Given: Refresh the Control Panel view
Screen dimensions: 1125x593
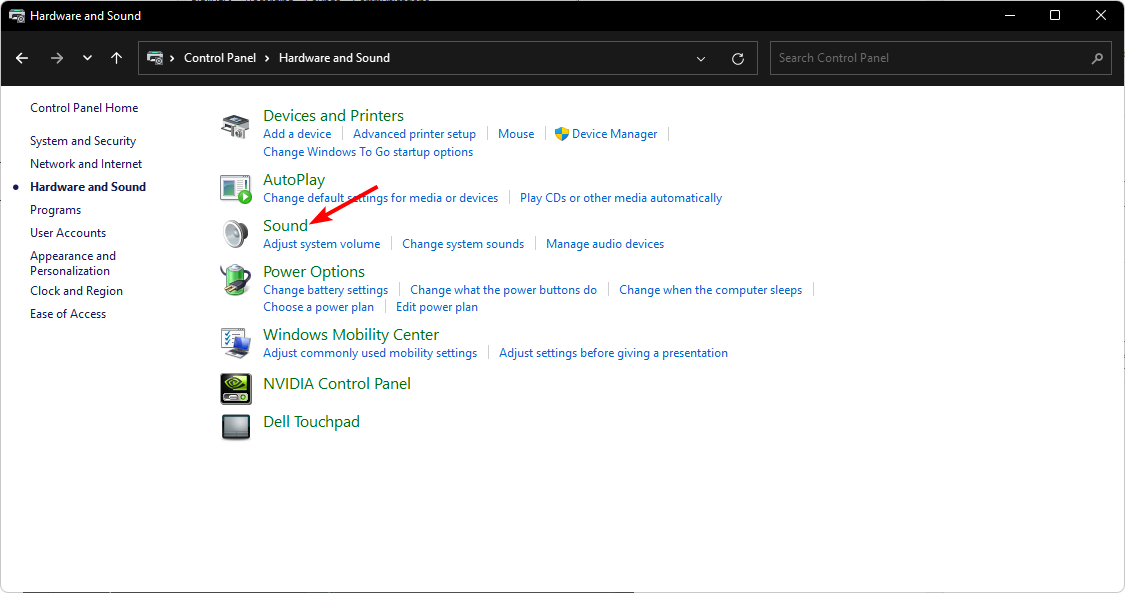Looking at the screenshot, I should click(738, 58).
